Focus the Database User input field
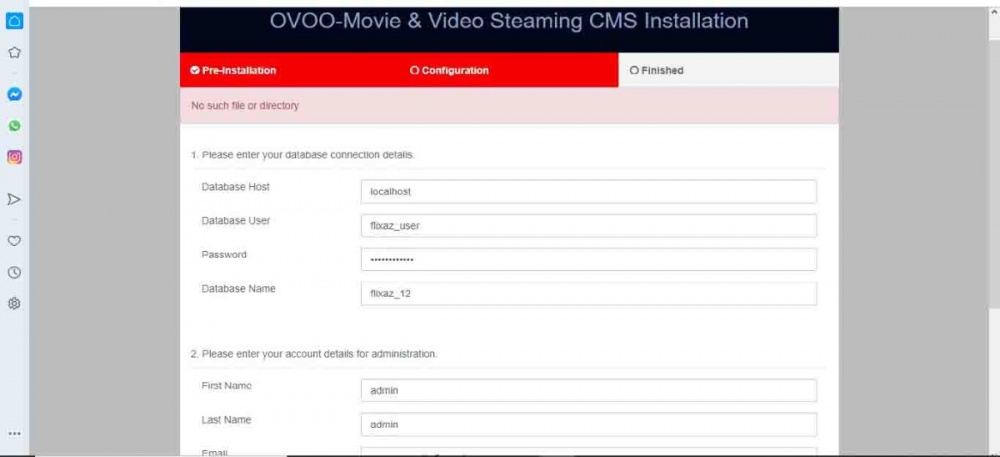Image resolution: width=1000 pixels, height=457 pixels. pos(589,226)
